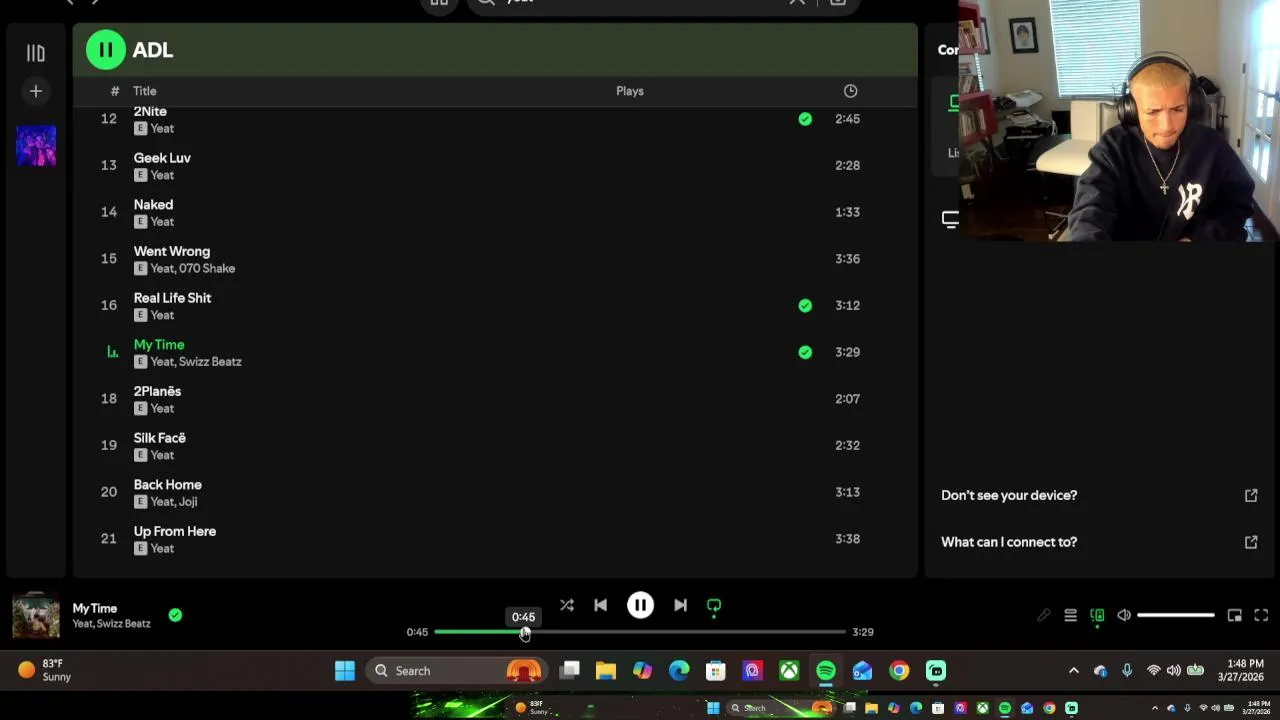The width and height of the screenshot is (1280, 720).
Task: Open external link icon beside Don't see your device
Action: [x=1251, y=495]
